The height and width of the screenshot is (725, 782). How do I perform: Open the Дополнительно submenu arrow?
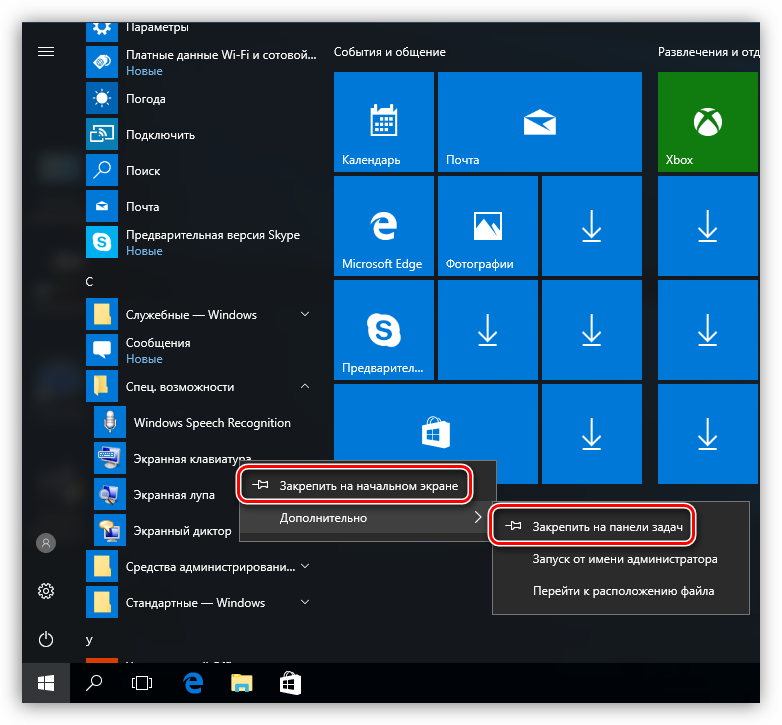477,517
